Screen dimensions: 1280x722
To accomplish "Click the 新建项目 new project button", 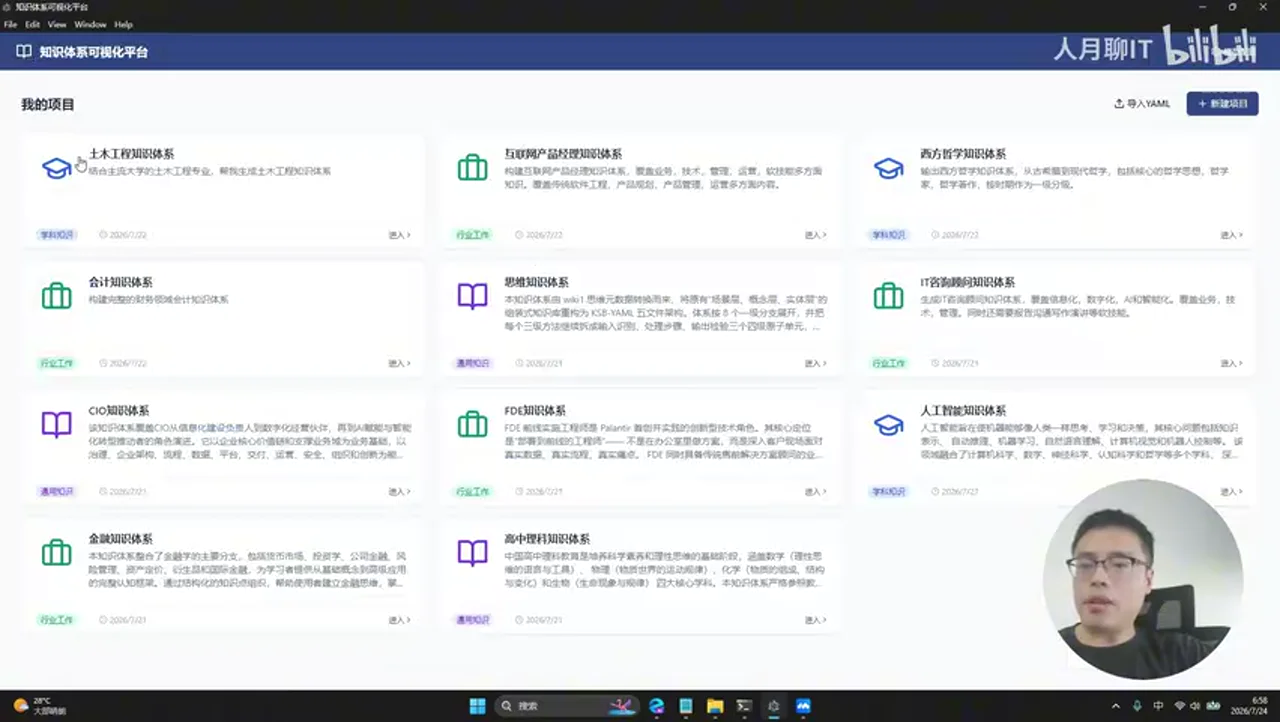I will pos(1222,104).
